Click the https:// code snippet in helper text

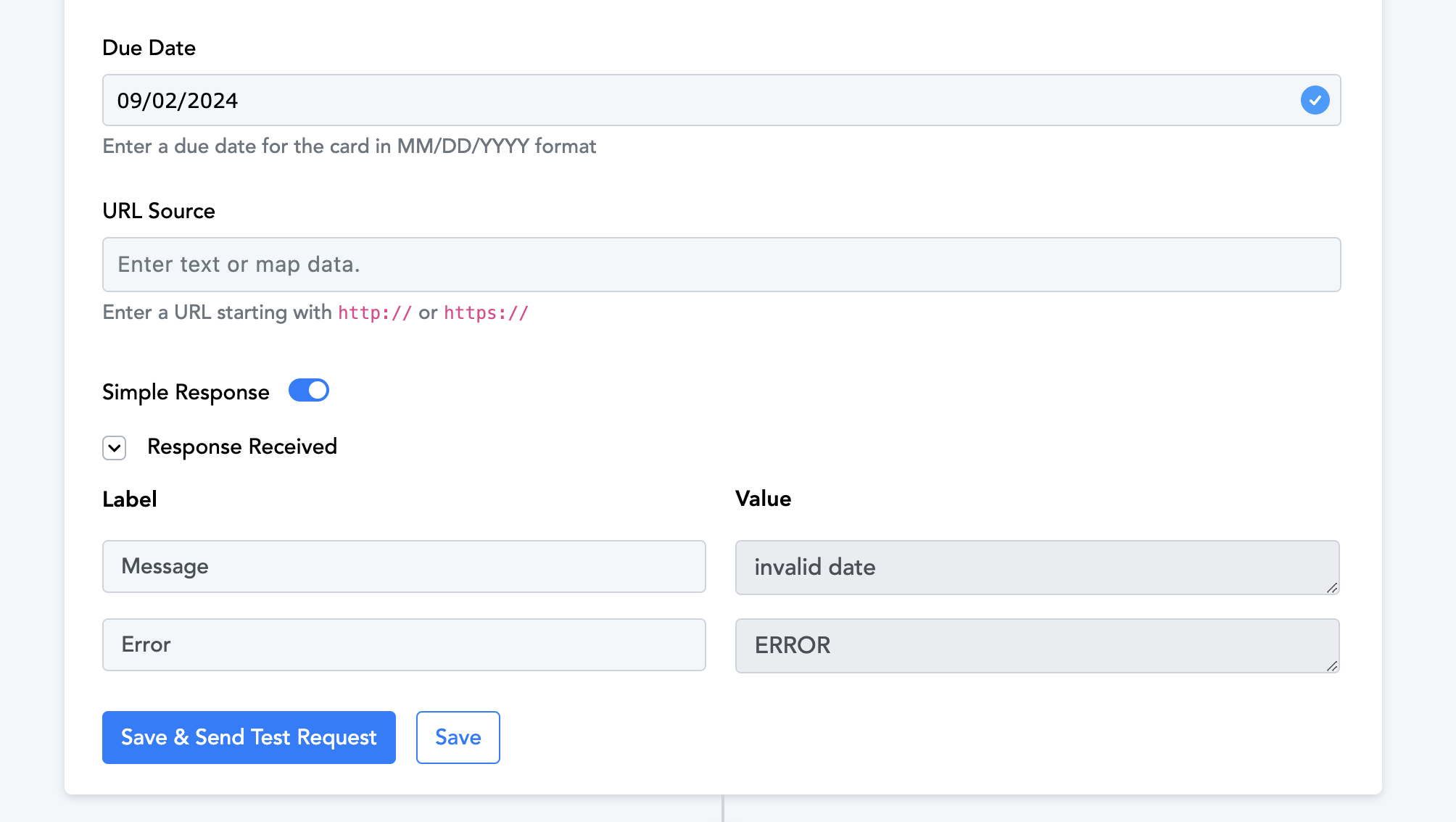tap(486, 312)
